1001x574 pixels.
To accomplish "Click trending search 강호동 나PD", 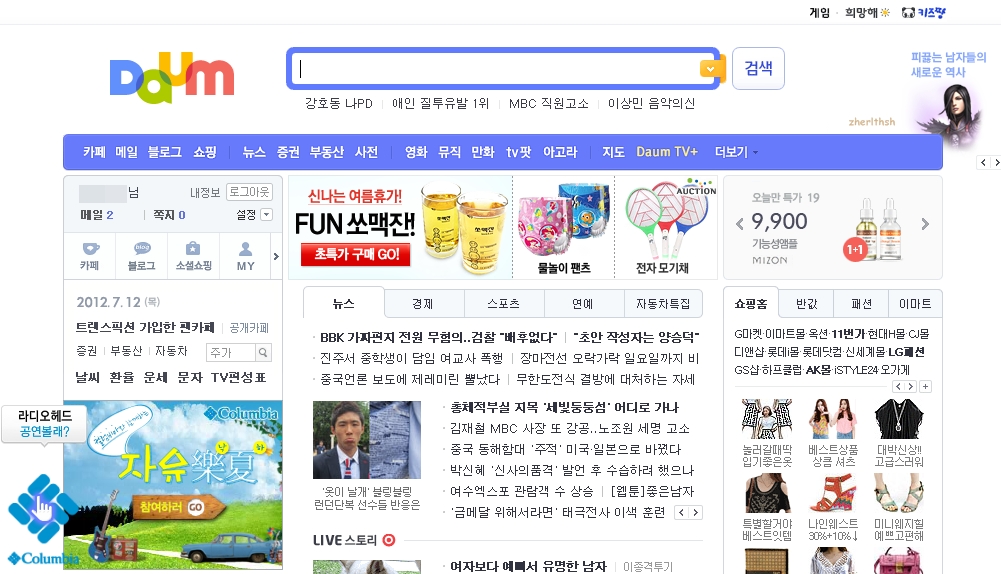I will click(x=338, y=103).
